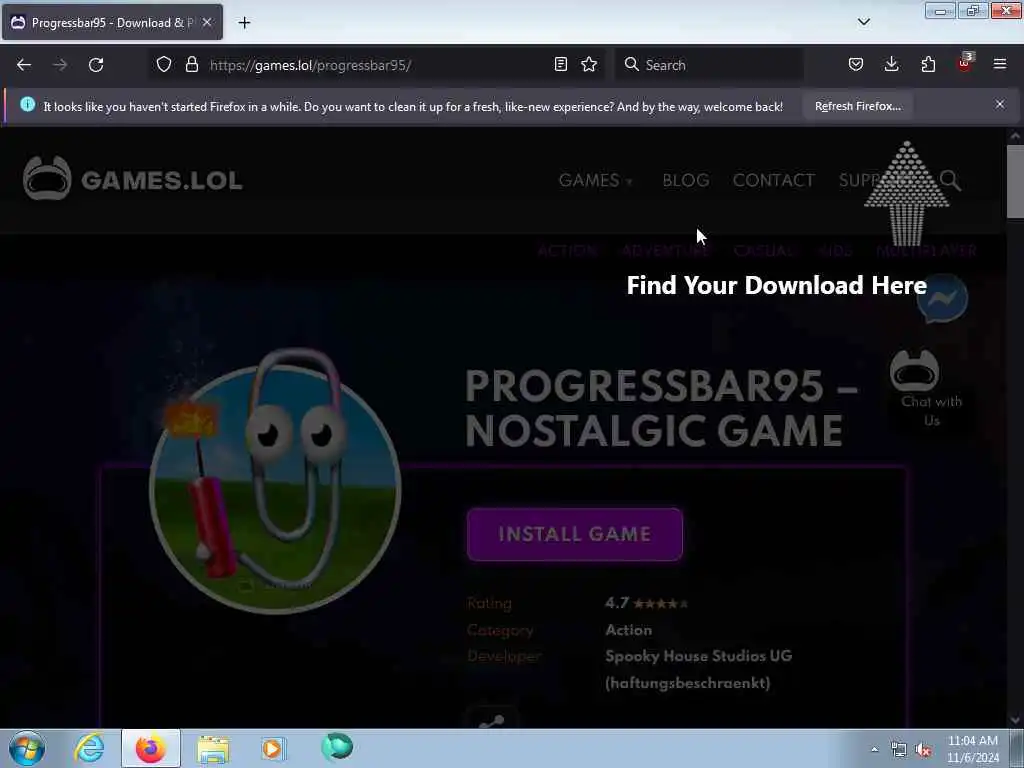Show site security padlock info

point(191,65)
